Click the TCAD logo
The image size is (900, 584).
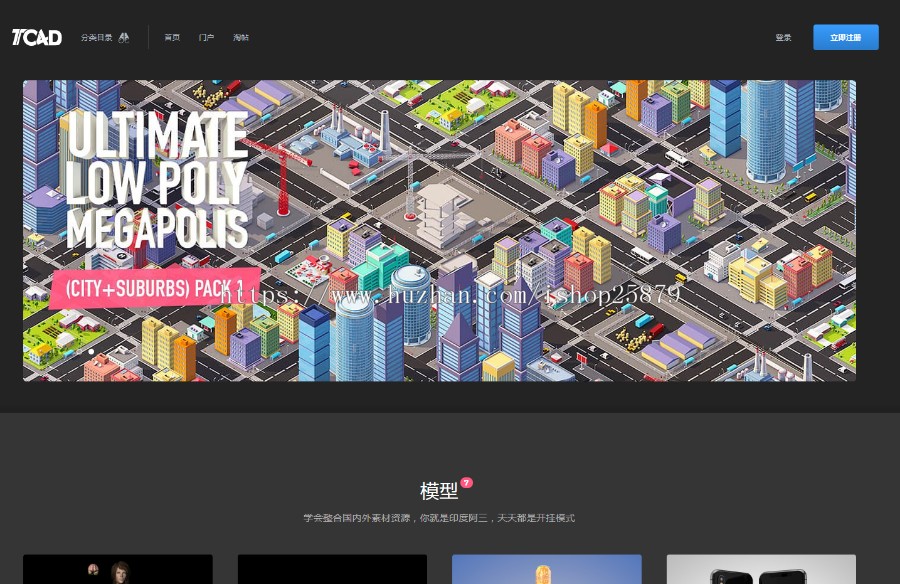point(37,37)
